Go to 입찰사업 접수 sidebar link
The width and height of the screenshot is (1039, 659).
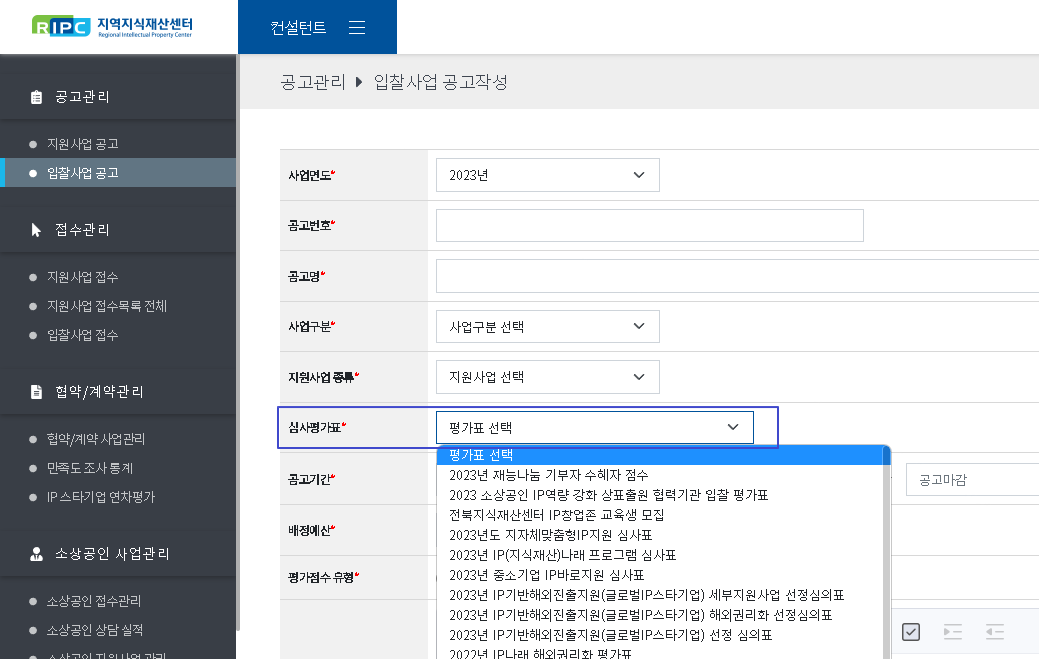83,335
